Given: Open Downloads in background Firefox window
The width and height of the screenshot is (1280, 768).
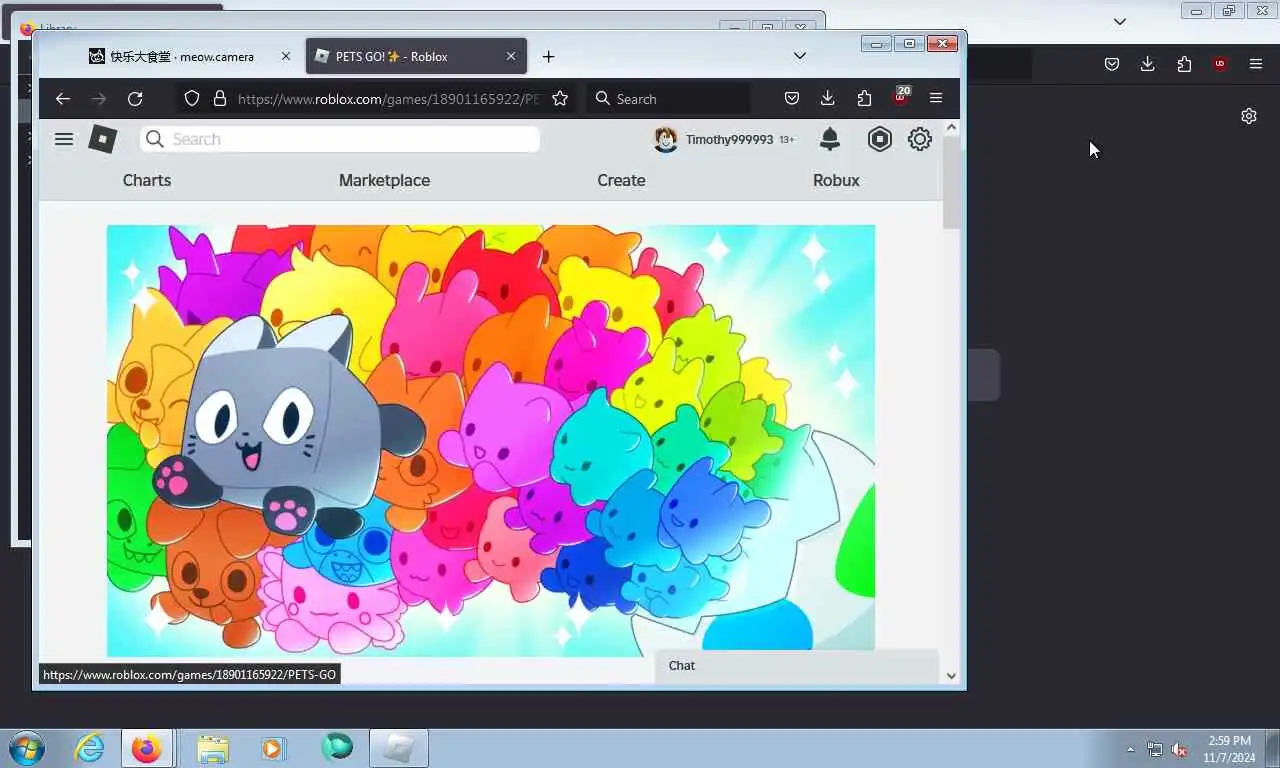Looking at the screenshot, I should (x=1147, y=64).
